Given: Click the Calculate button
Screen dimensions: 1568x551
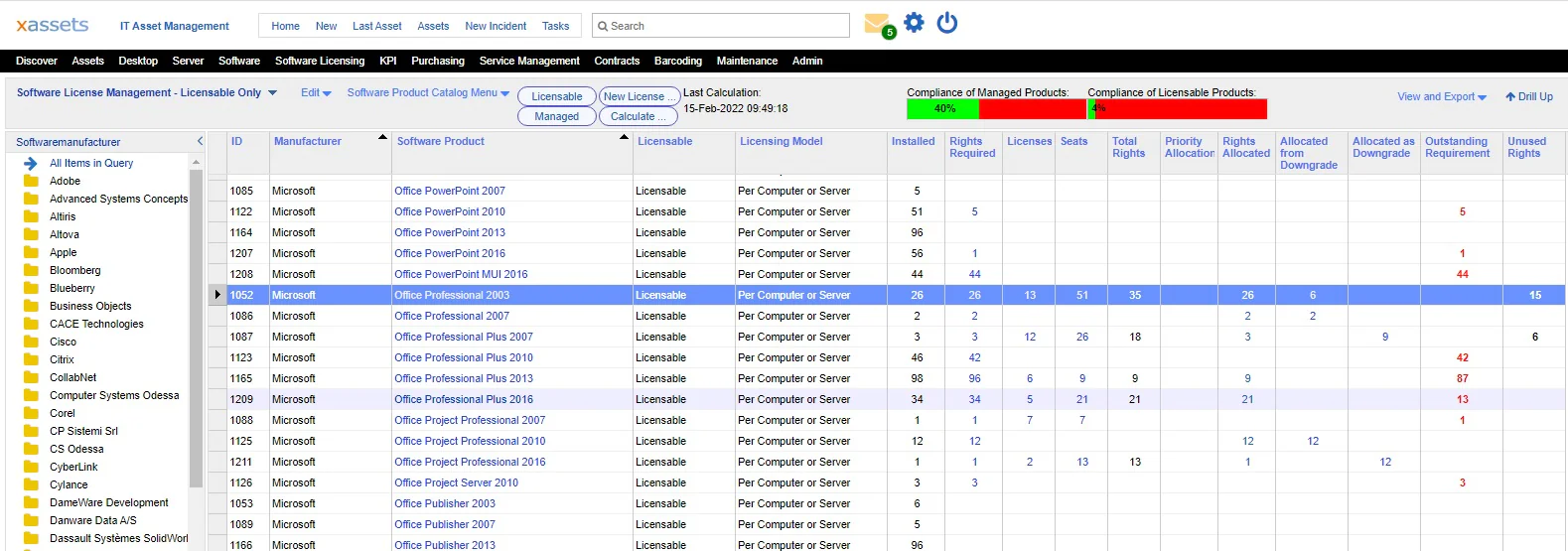Looking at the screenshot, I should 639,116.
